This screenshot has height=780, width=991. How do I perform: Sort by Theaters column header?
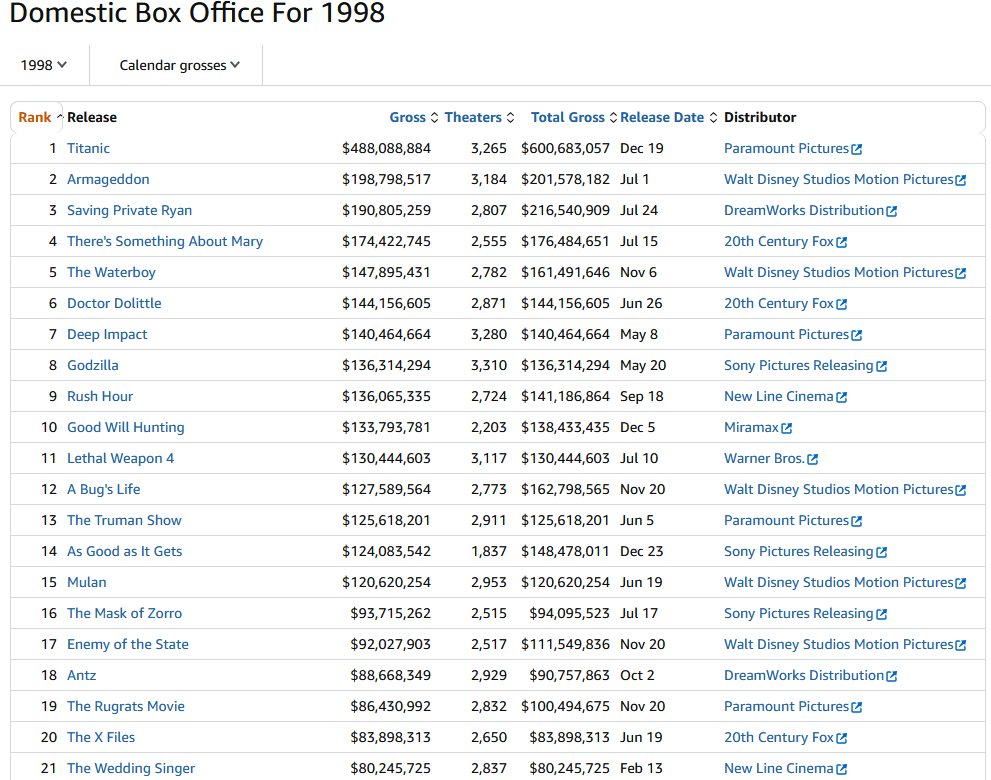coord(479,117)
